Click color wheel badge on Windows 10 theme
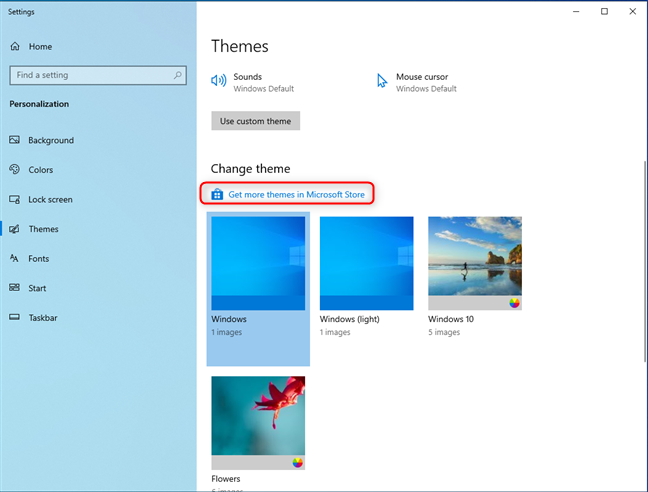The height and width of the screenshot is (492, 648). coord(514,303)
